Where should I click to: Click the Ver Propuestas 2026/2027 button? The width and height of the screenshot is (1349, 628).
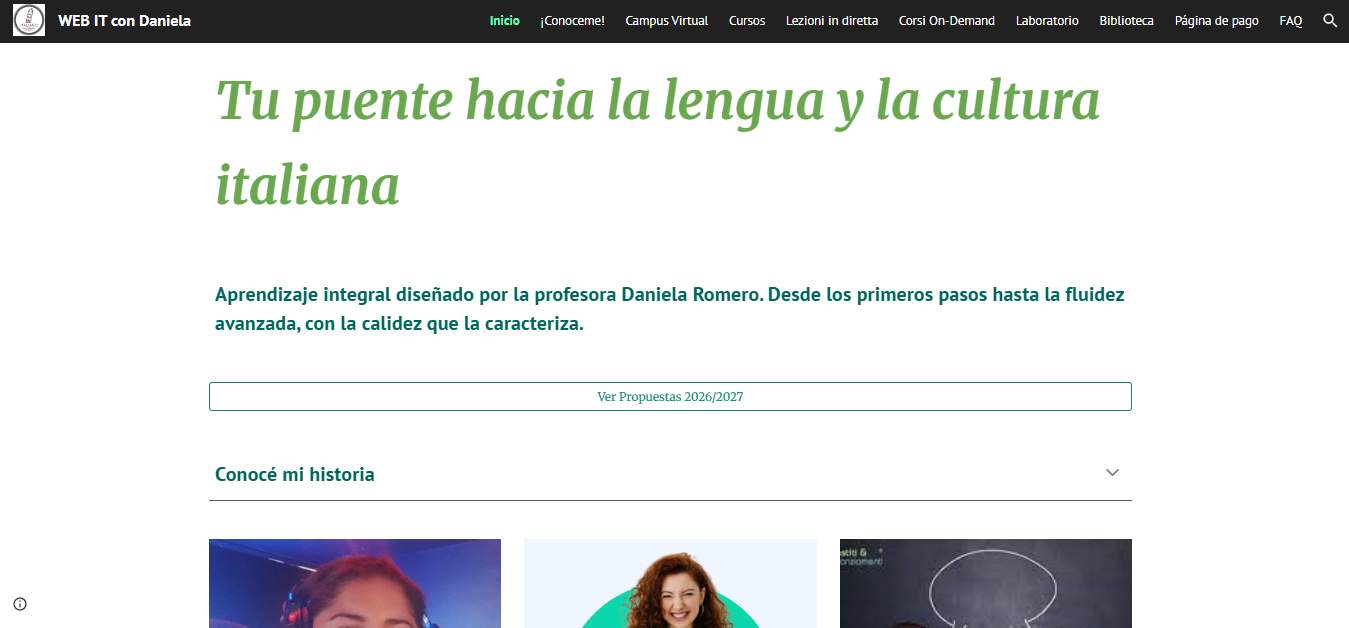[670, 396]
